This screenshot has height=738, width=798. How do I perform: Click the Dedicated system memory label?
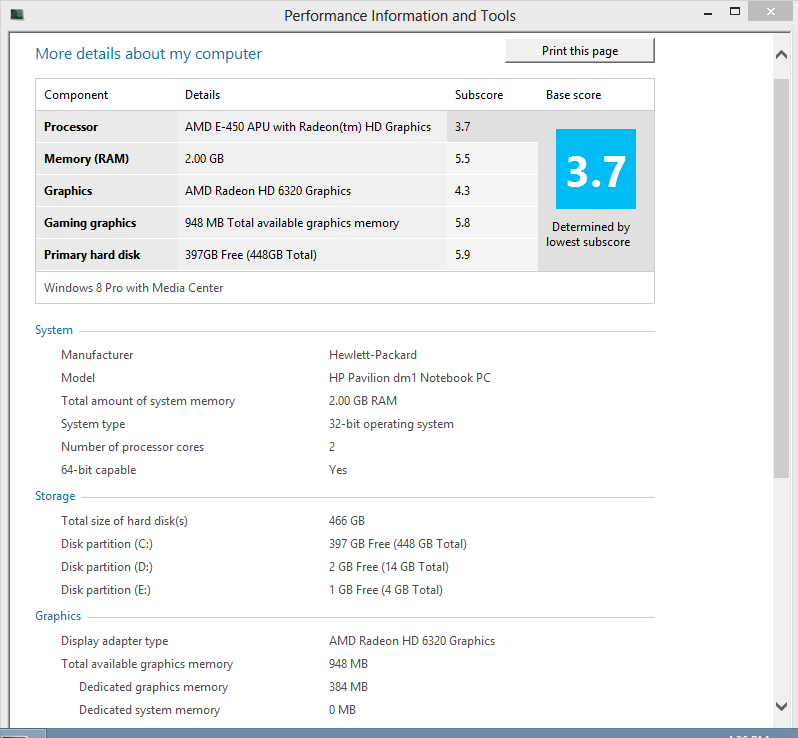click(150, 710)
